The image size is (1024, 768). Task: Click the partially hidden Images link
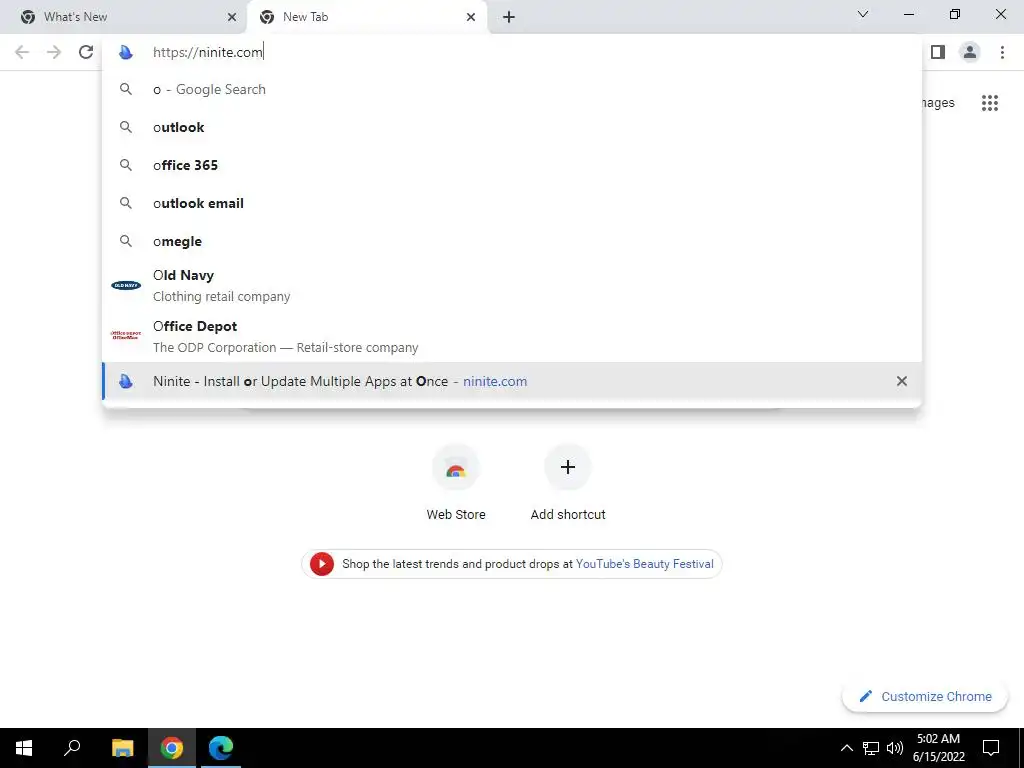938,103
